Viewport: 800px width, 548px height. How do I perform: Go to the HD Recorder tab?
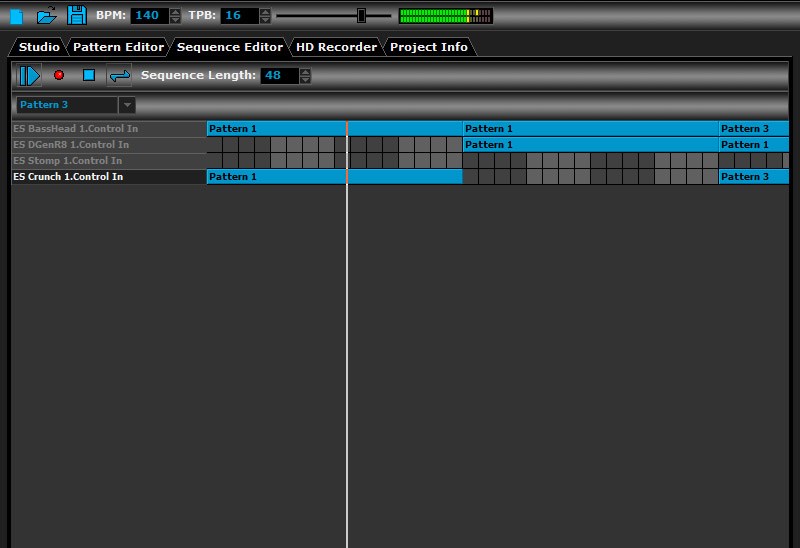pyautogui.click(x=336, y=47)
